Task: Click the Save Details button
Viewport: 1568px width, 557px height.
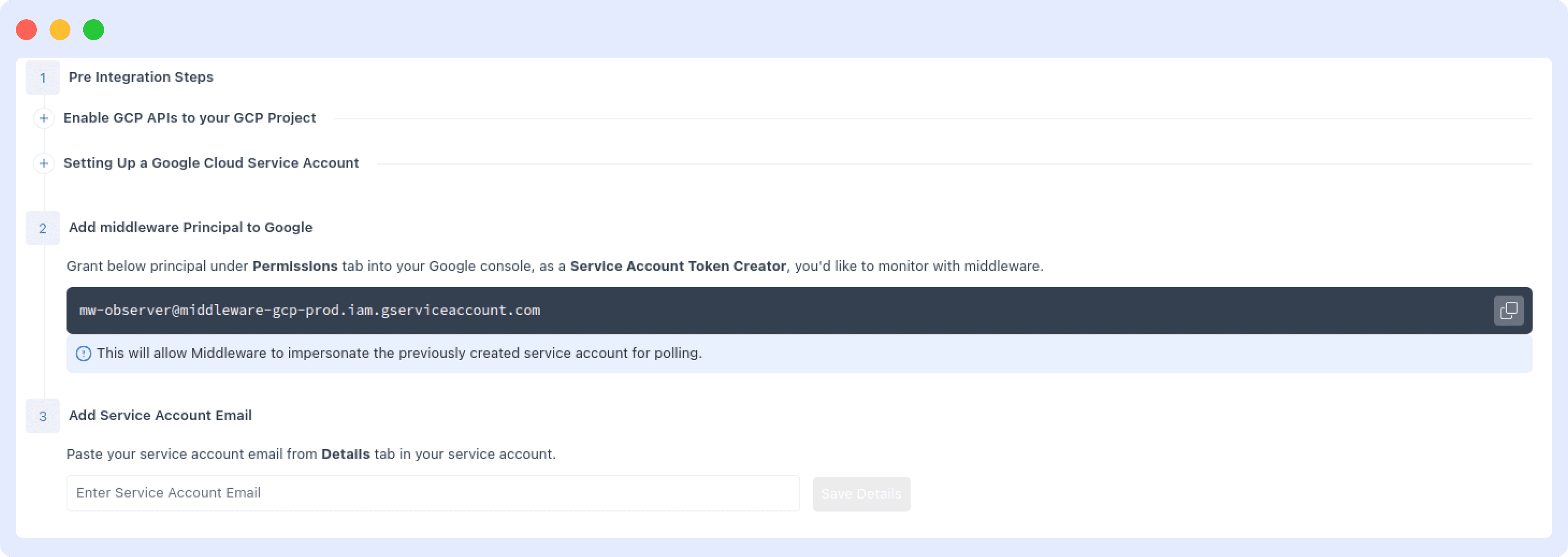Action: point(861,494)
